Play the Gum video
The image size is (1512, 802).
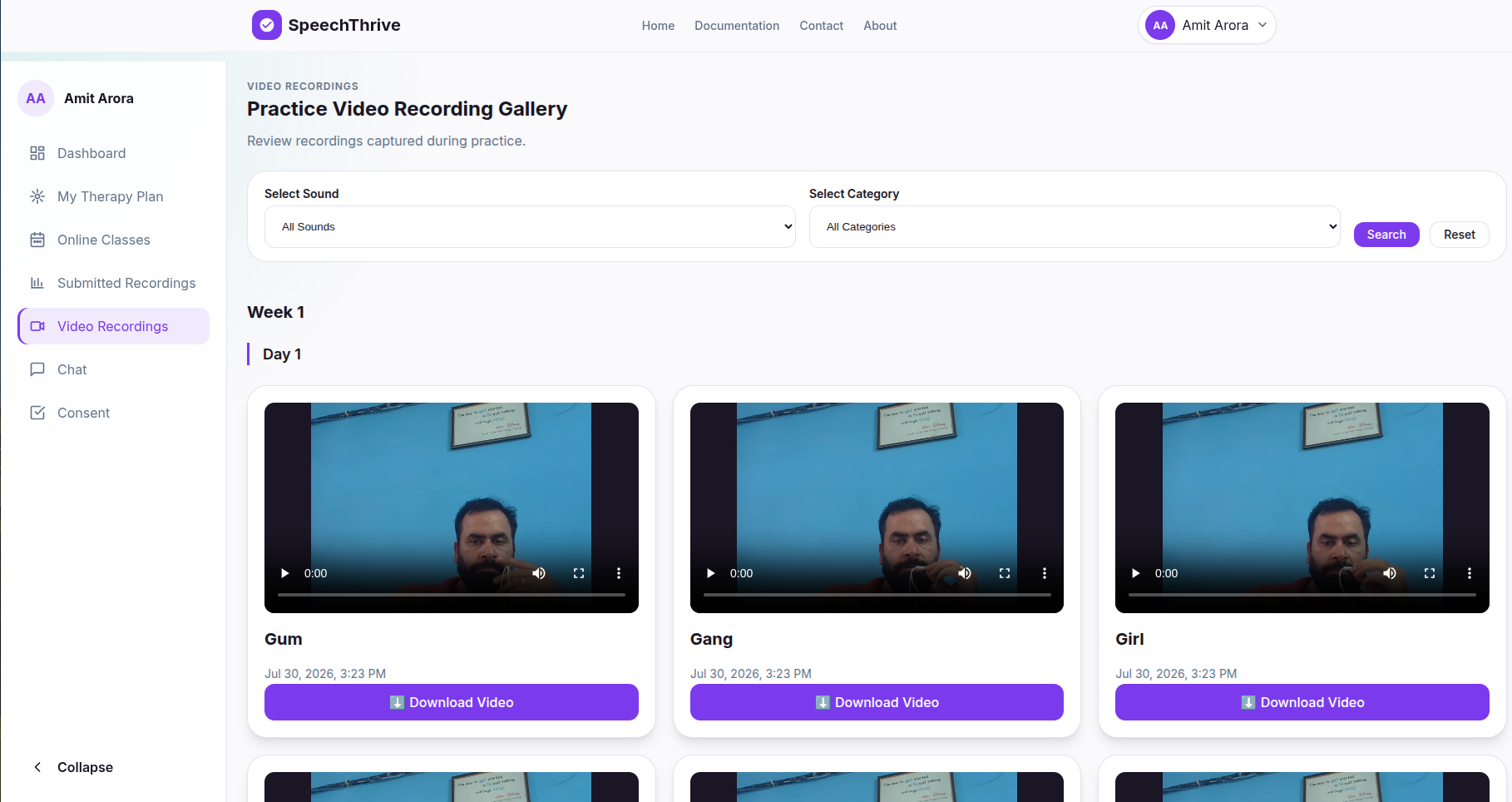285,573
